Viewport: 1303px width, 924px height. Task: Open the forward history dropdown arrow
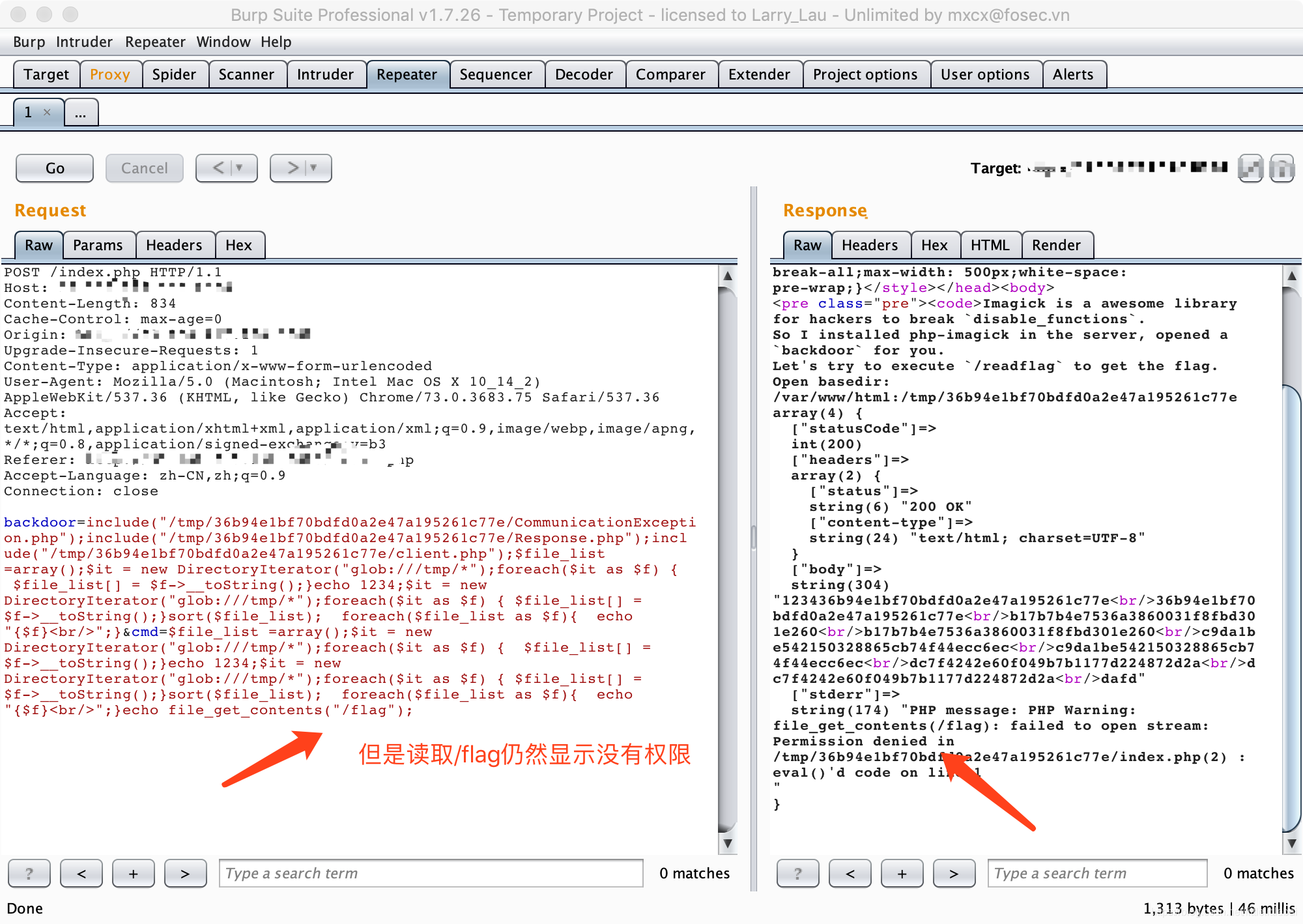pos(314,168)
